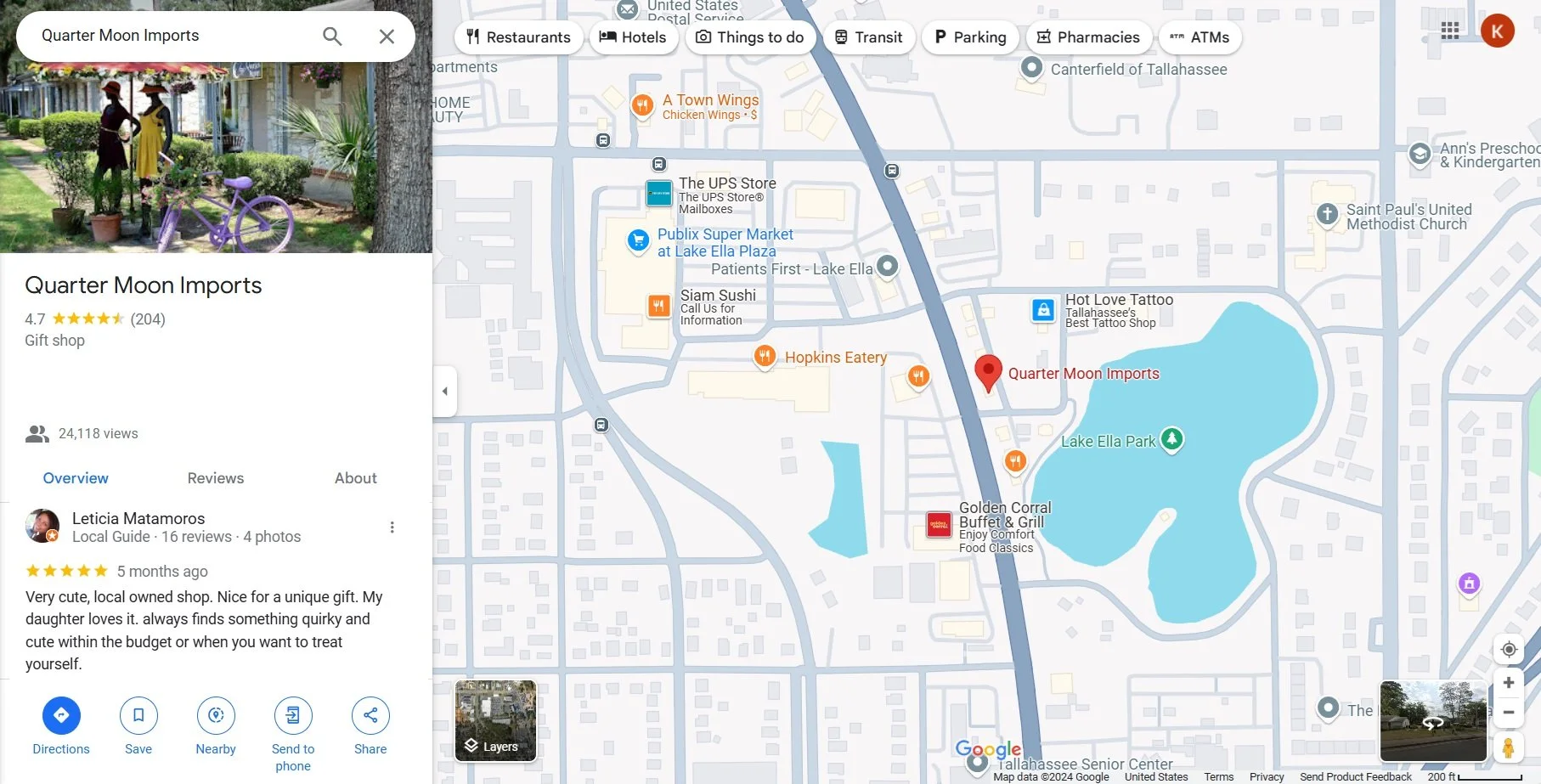1541x784 pixels.
Task: Click the Nearby icon
Action: tap(216, 715)
